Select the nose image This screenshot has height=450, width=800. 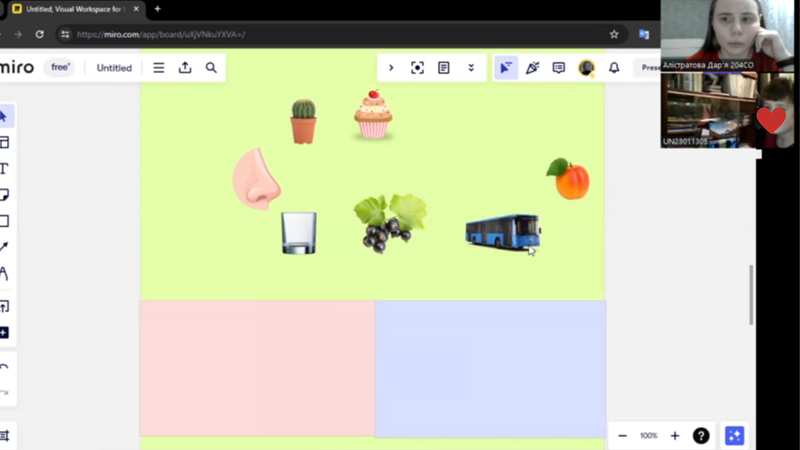(x=256, y=179)
